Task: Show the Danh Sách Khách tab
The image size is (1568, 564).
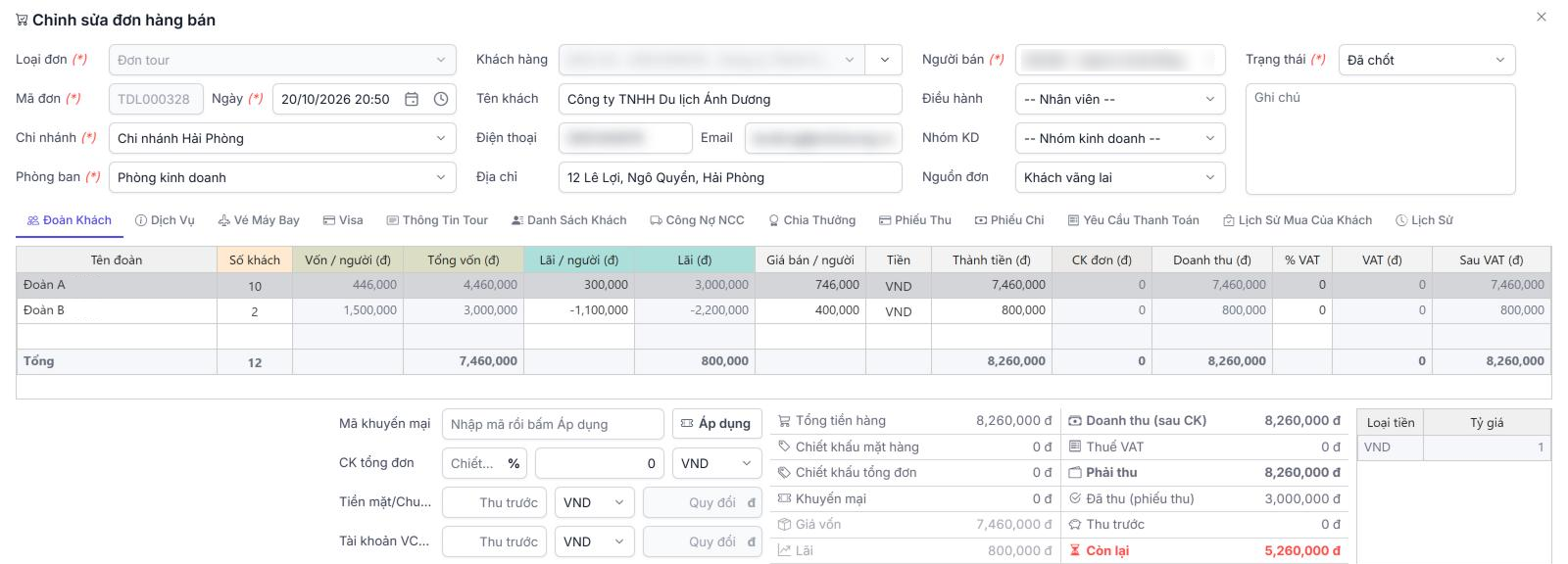Action: [568, 220]
